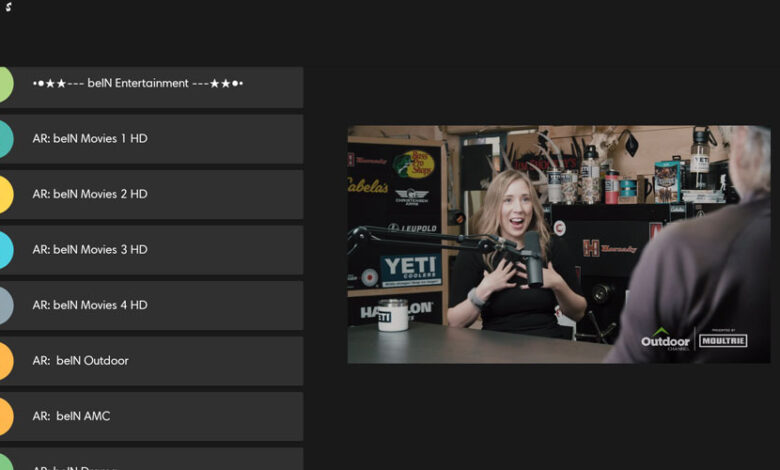Click the app logo in the top-left corner
780x470 pixels.
click(9, 7)
